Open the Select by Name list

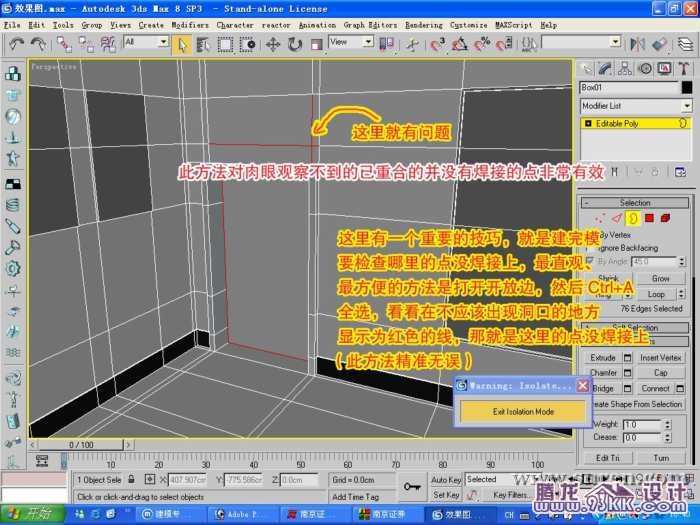(204, 45)
